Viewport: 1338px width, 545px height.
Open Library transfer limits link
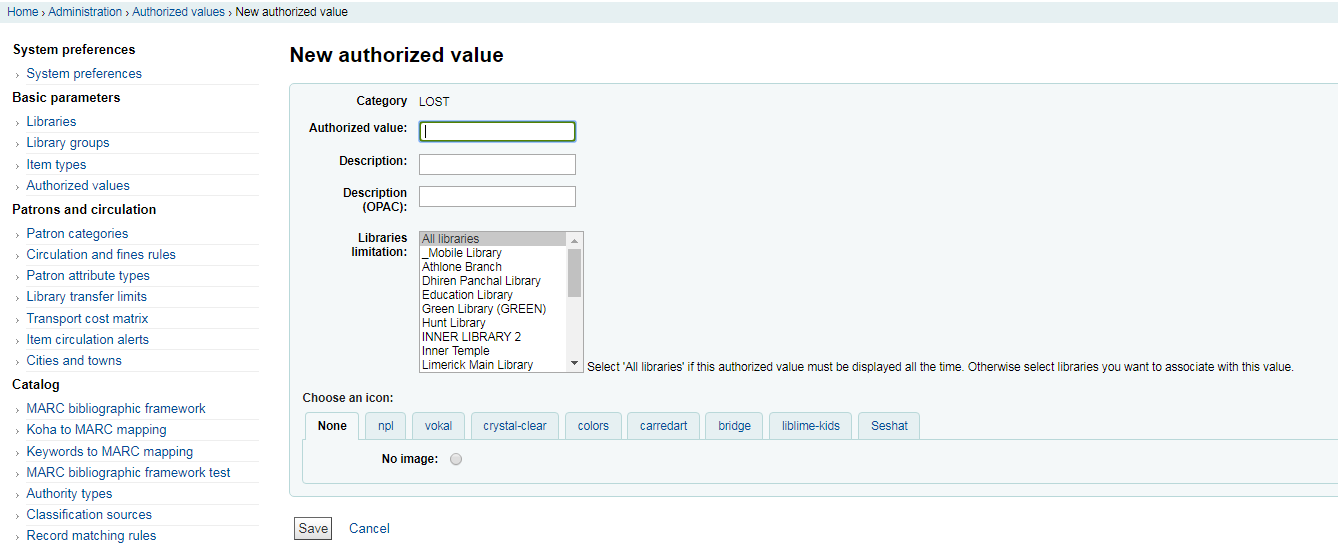[87, 297]
